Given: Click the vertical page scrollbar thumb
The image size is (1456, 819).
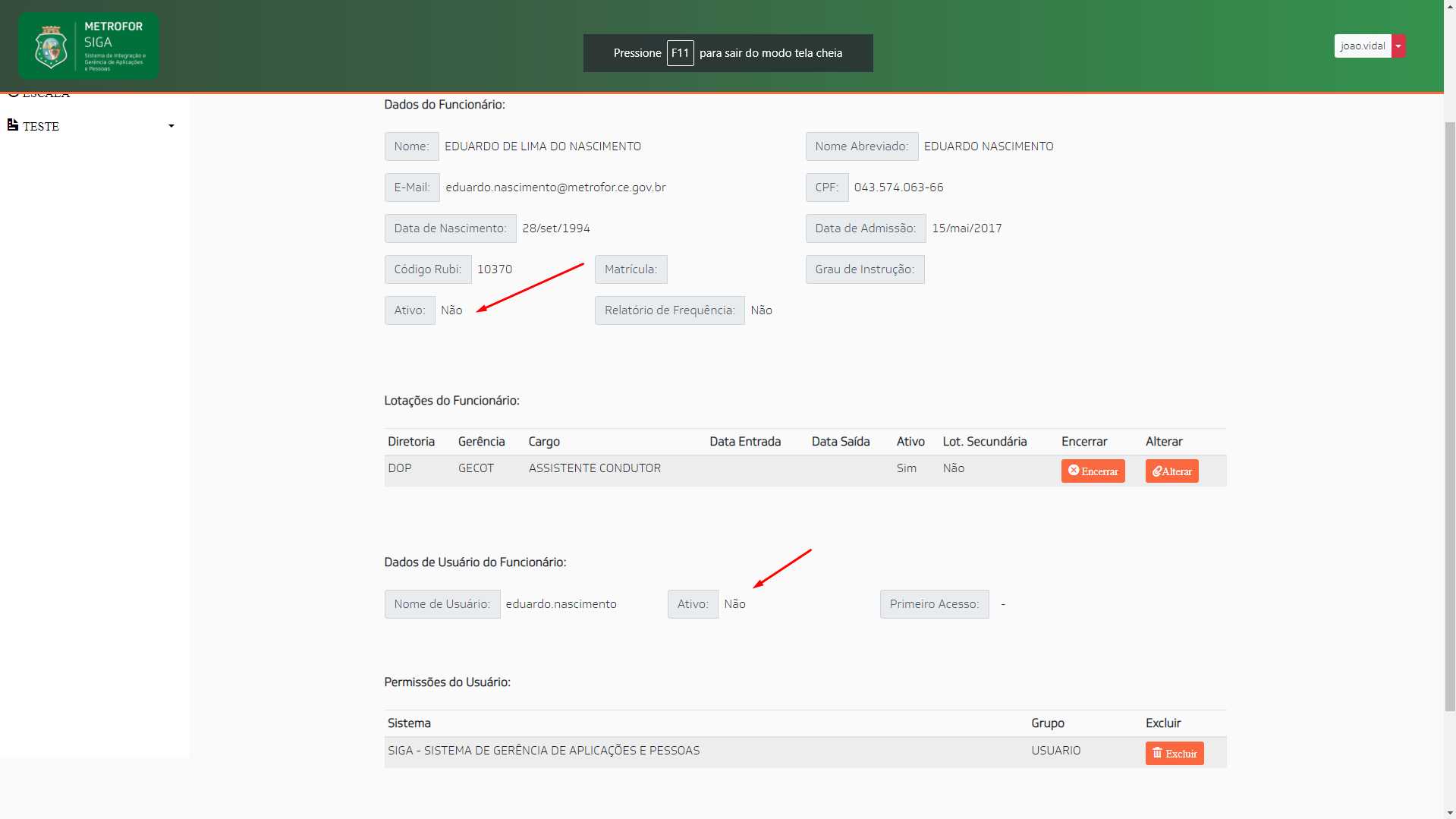Looking at the screenshot, I should coord(1450,416).
